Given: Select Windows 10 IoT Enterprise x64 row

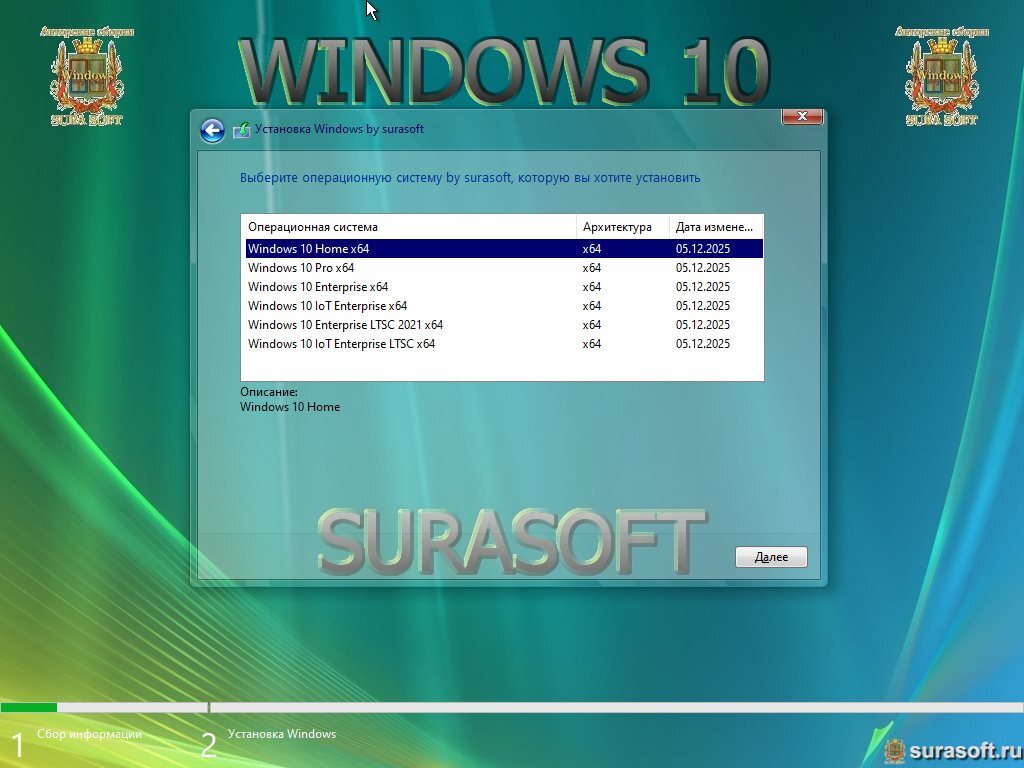Looking at the screenshot, I should point(504,306).
